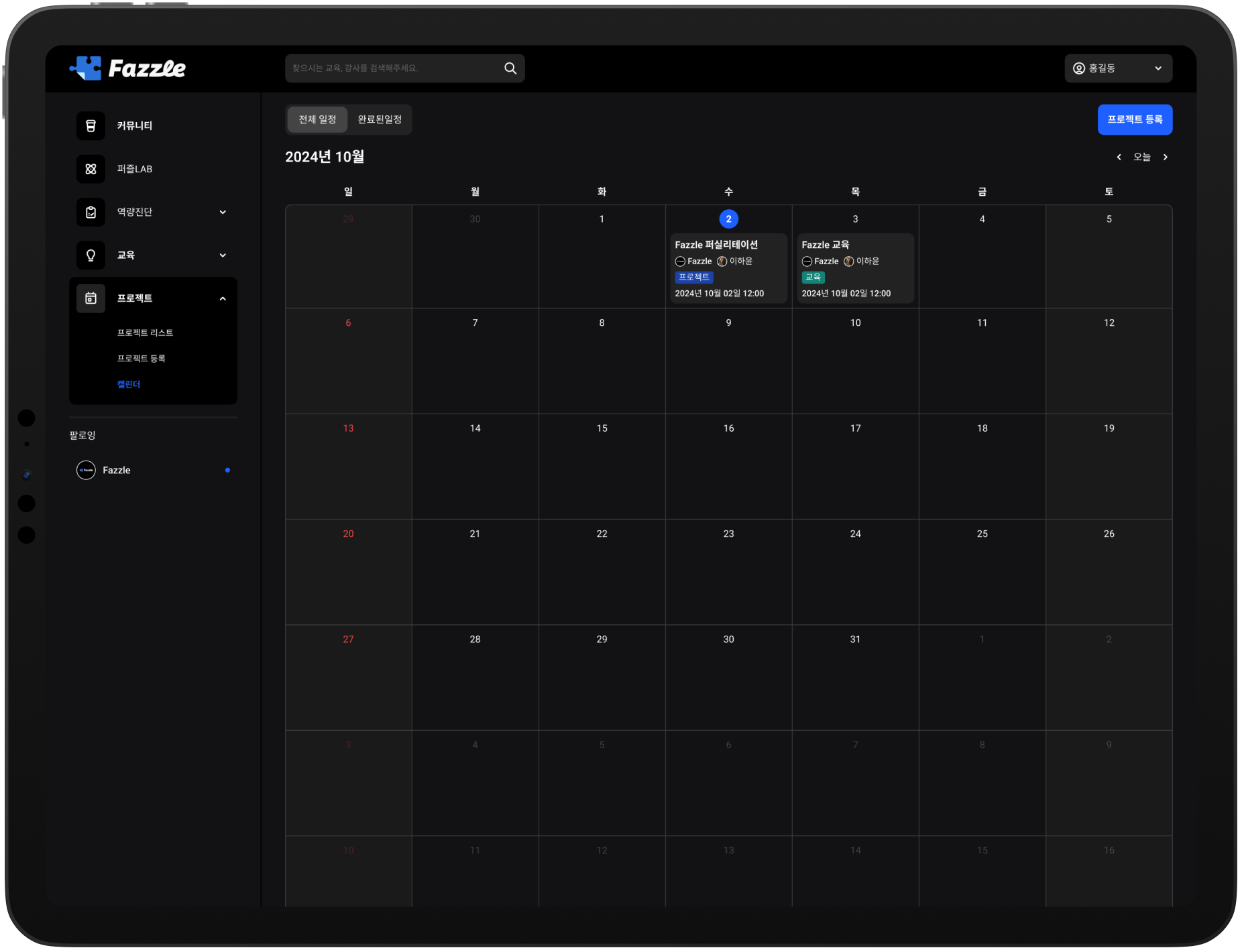This screenshot has height=952, width=1242.
Task: Collapse the 프로젝트 menu chevron
Action: pos(223,298)
